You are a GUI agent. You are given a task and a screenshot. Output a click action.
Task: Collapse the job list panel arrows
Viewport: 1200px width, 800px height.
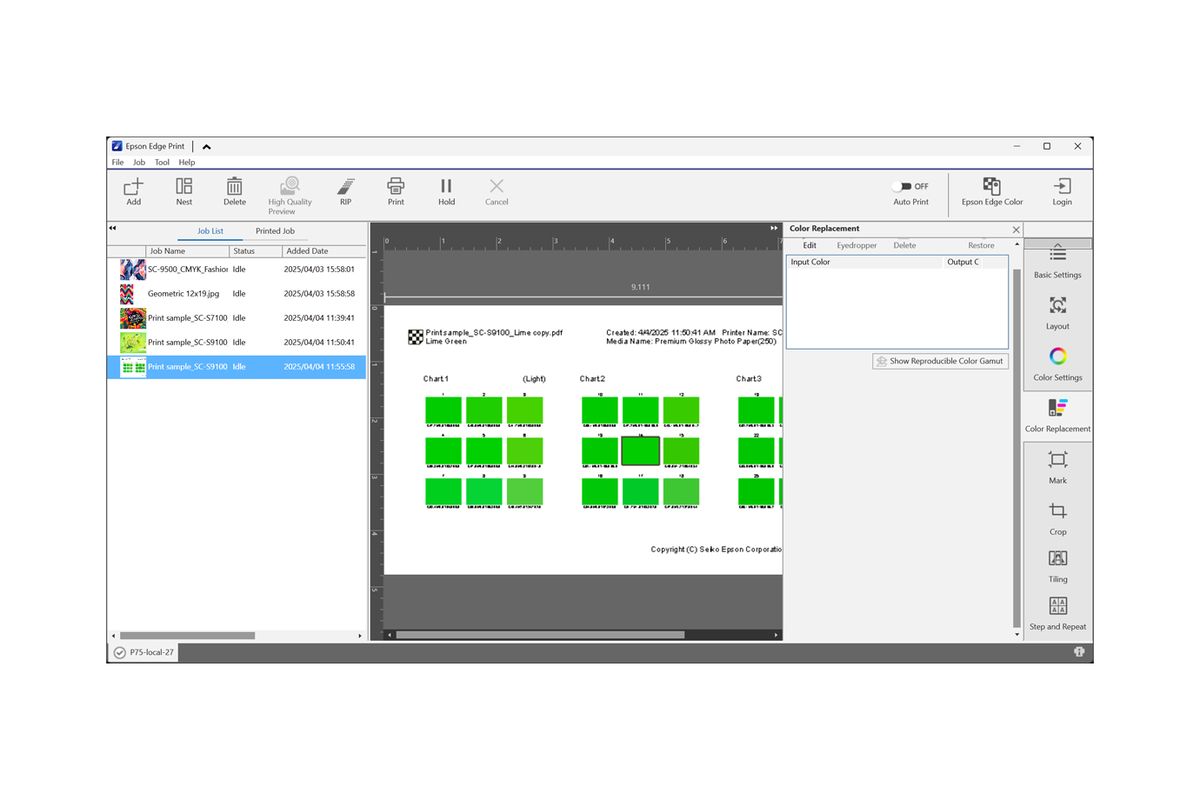(113, 228)
